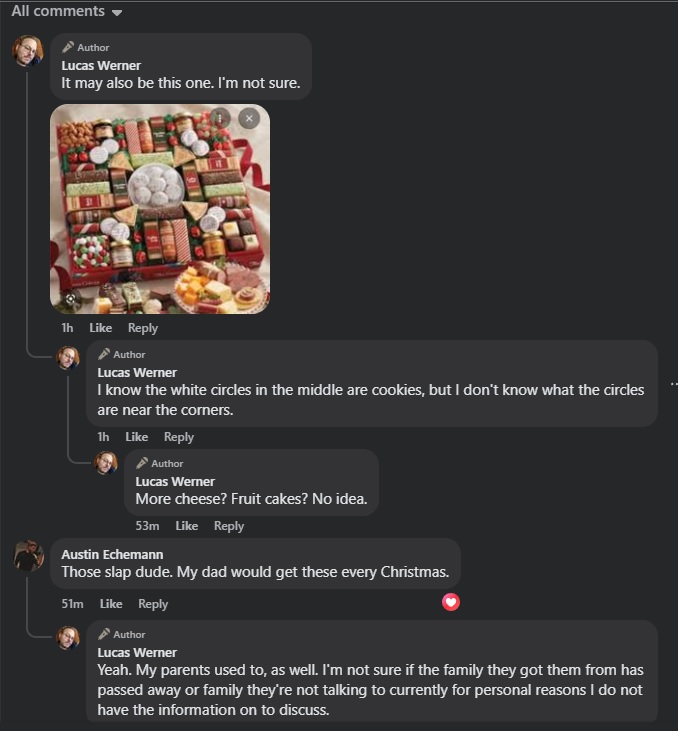Reply to Austin Echemann's comment
This screenshot has height=731, width=678.
coord(153,604)
